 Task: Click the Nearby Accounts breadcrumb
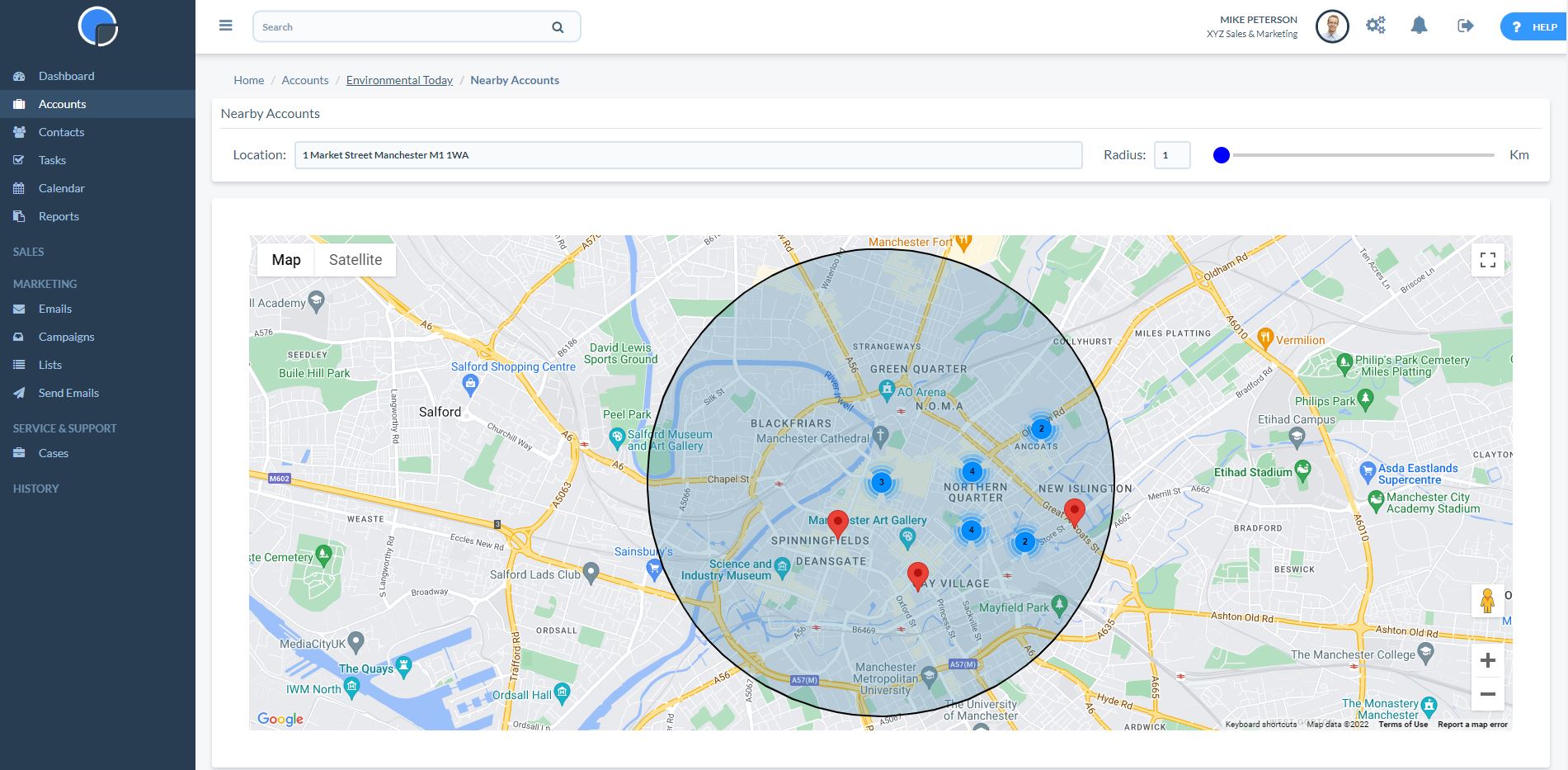coord(515,80)
